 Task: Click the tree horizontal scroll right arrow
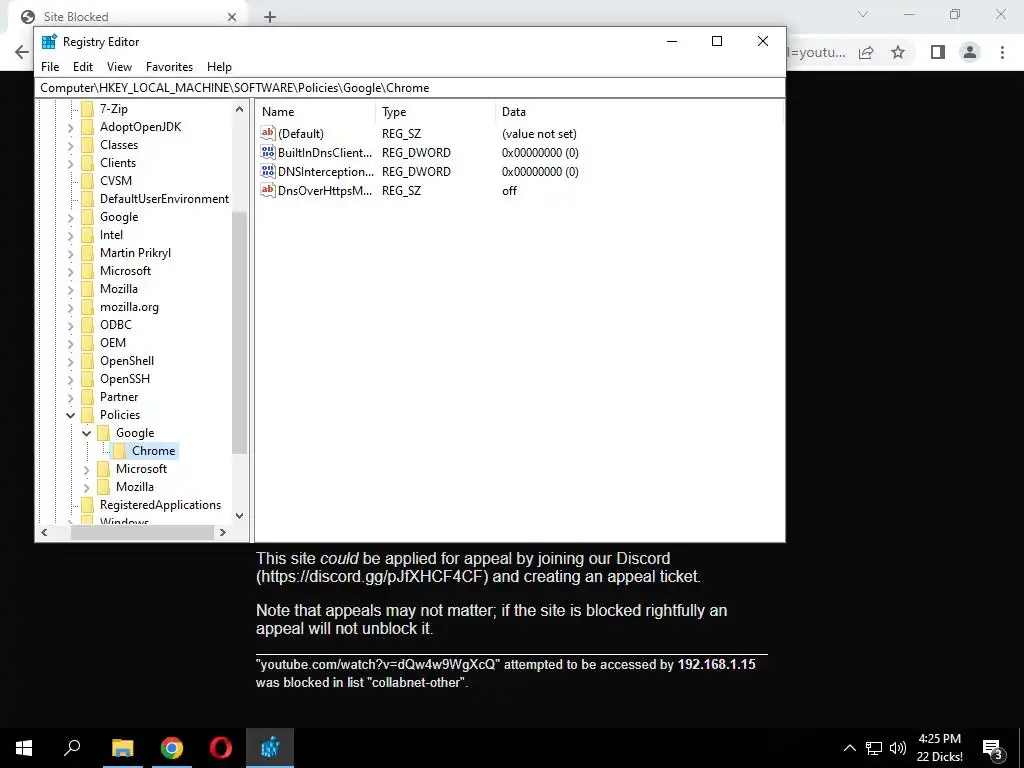(x=223, y=532)
